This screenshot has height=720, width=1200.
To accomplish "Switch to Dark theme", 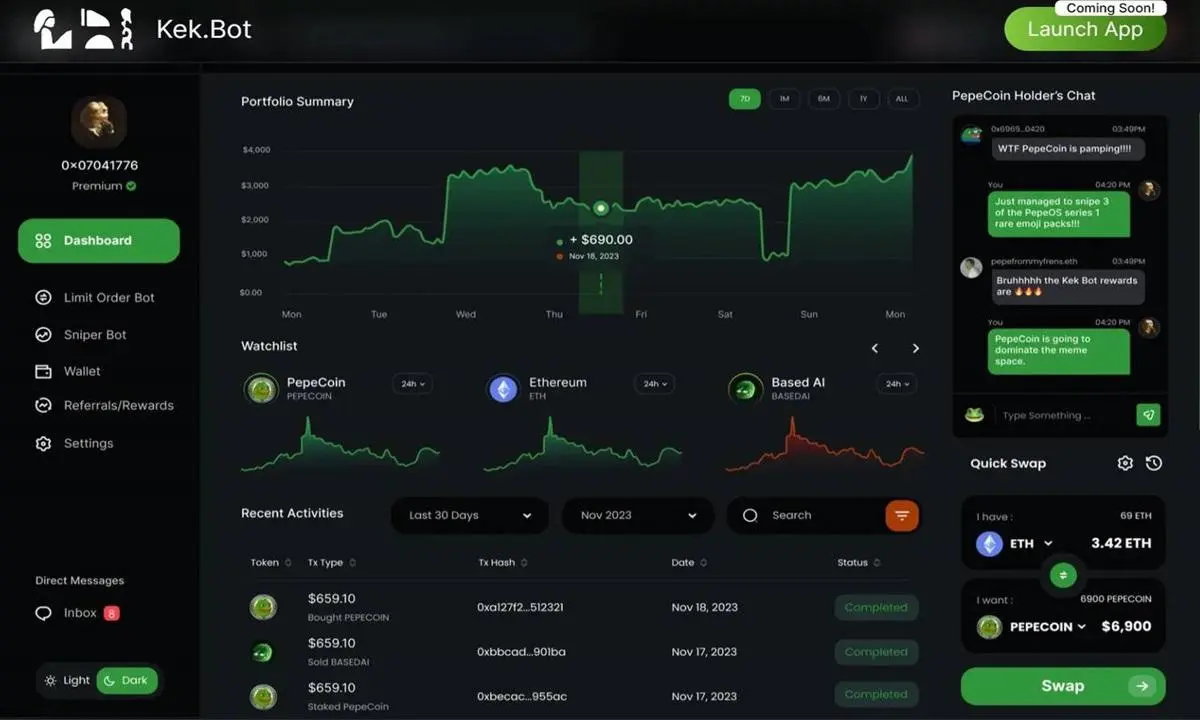I will (127, 680).
